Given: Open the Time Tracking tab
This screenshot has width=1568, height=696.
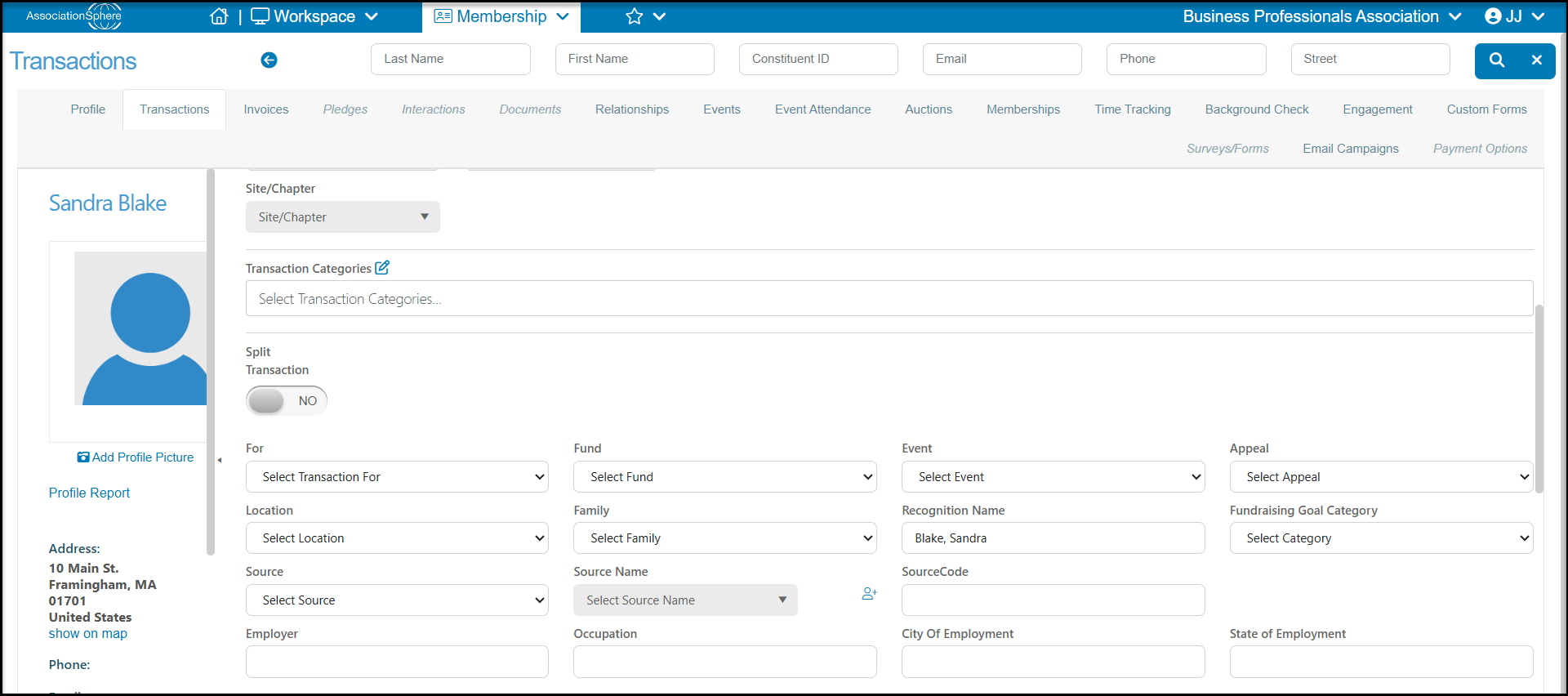Looking at the screenshot, I should point(1133,109).
